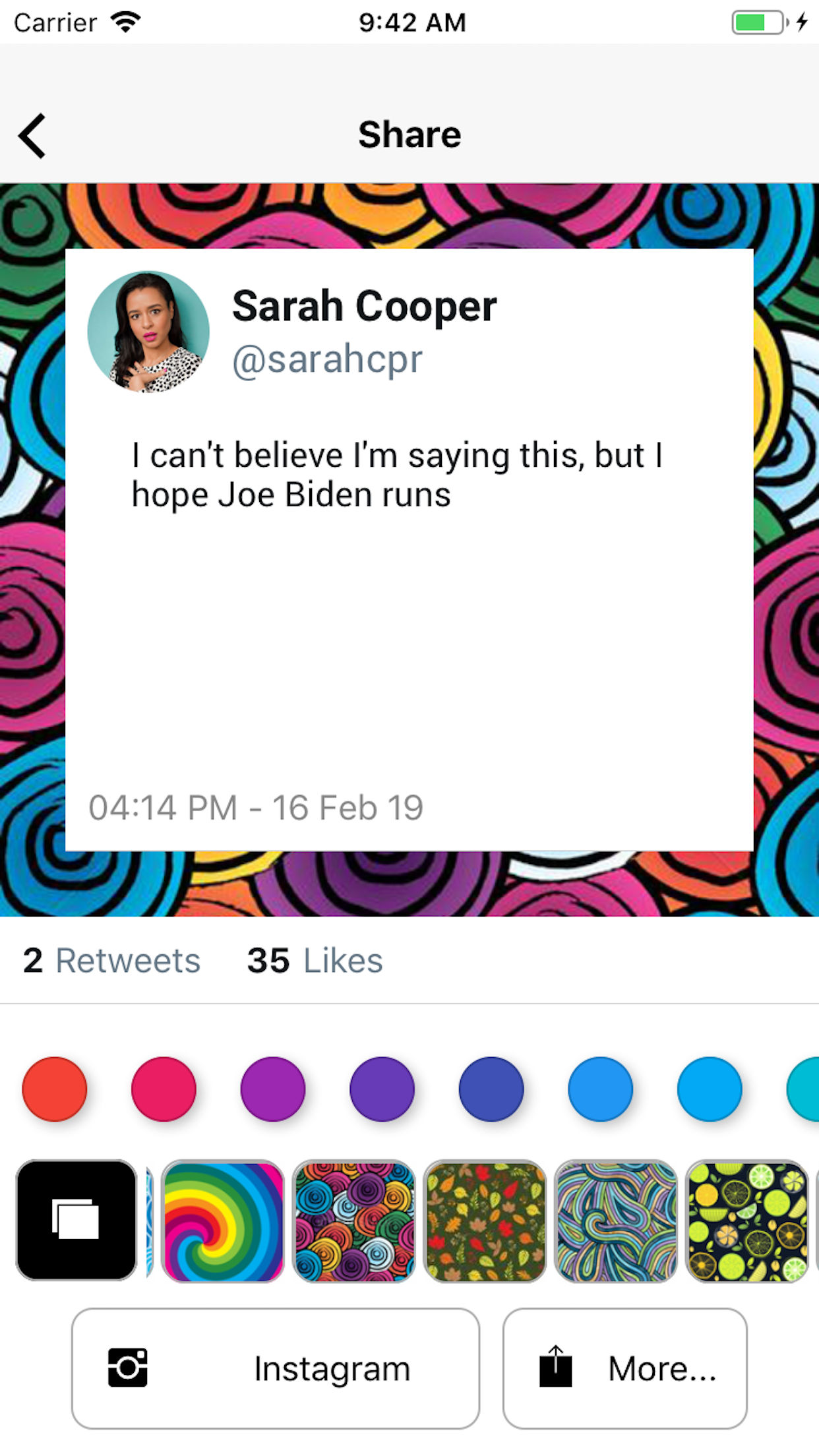
Task: Tap the 2 Retweets count
Action: [x=111, y=960]
